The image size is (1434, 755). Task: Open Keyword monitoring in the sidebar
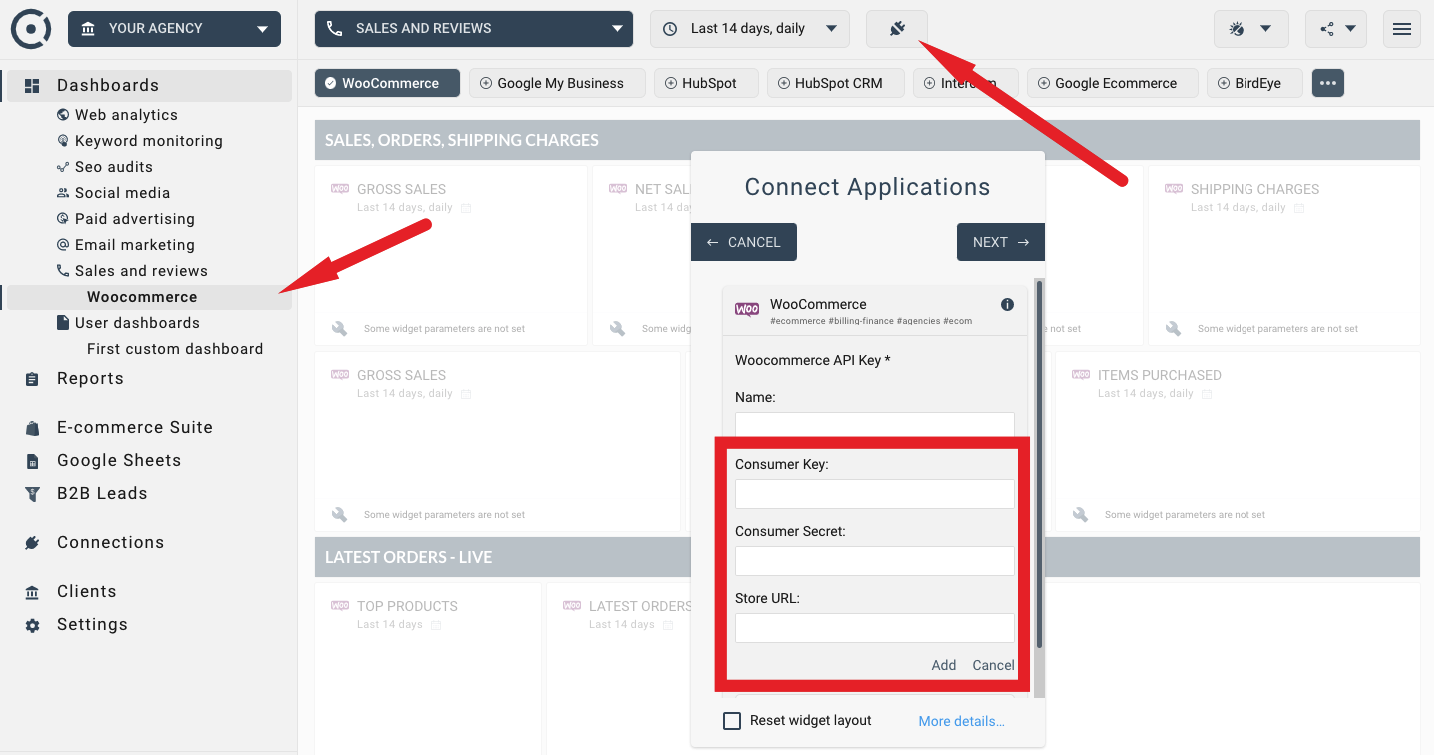[x=148, y=141]
